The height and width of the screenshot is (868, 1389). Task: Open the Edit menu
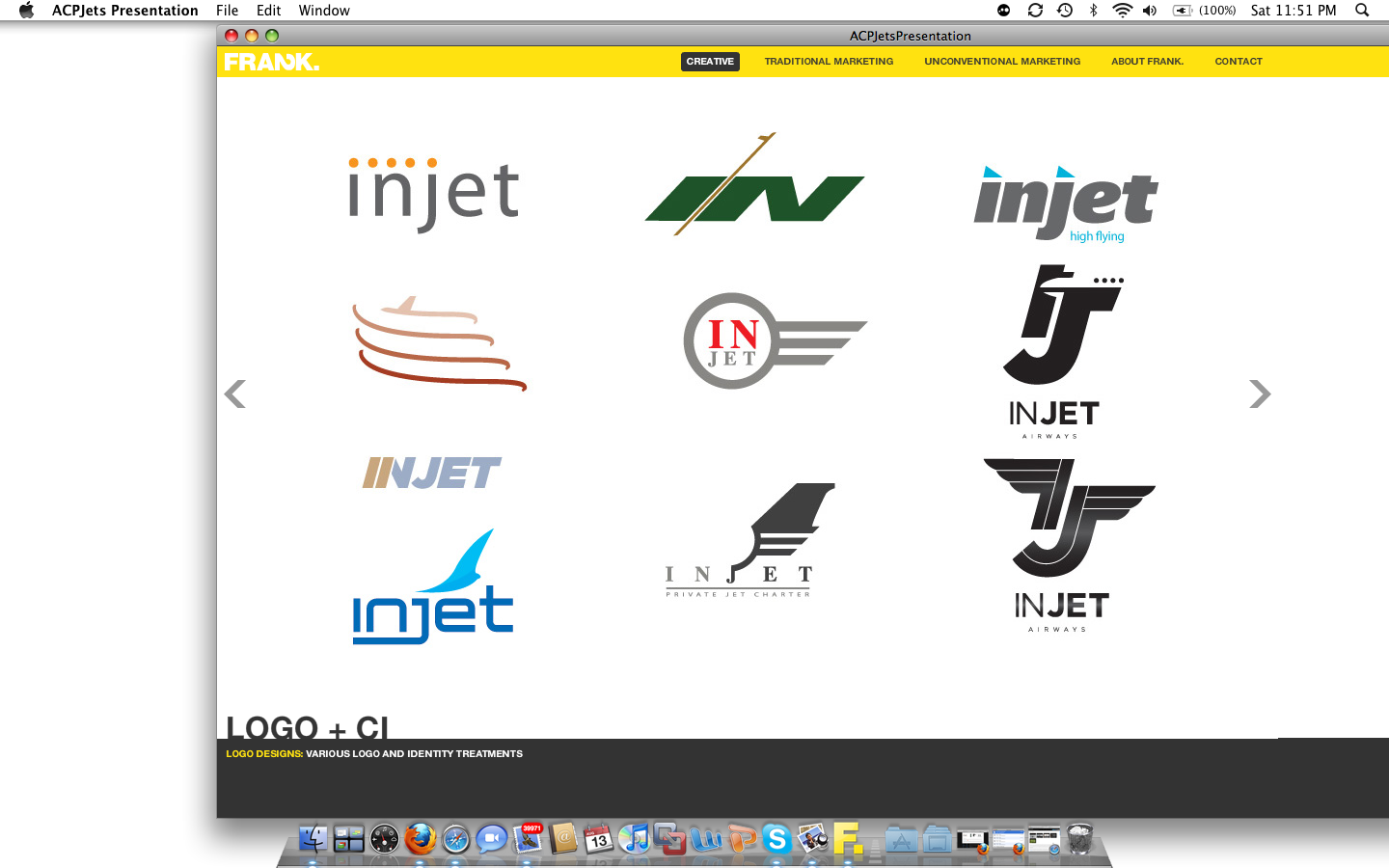click(x=268, y=11)
